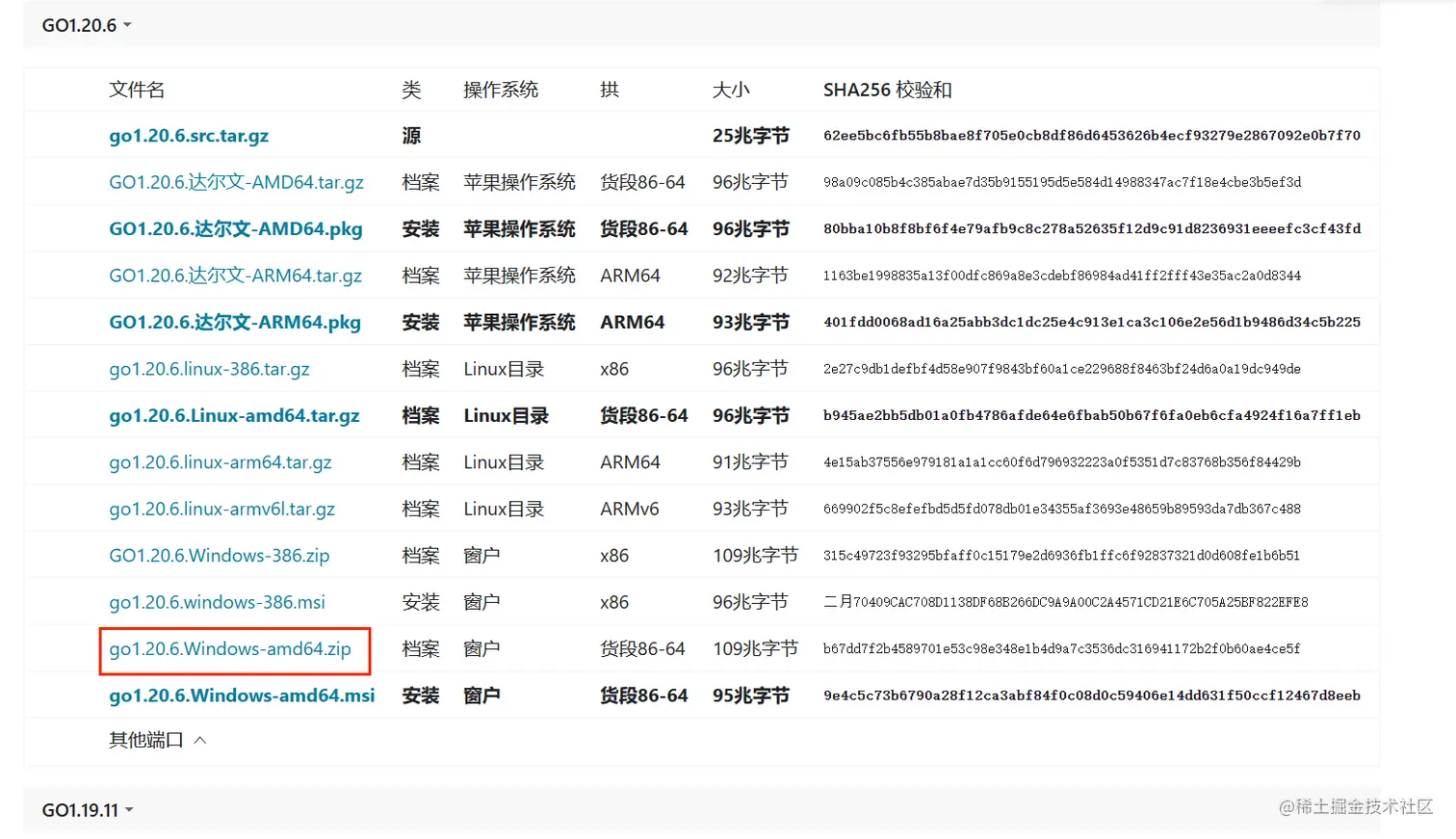Download go1.20.6.Linux-amd64.tar.gz

234,416
